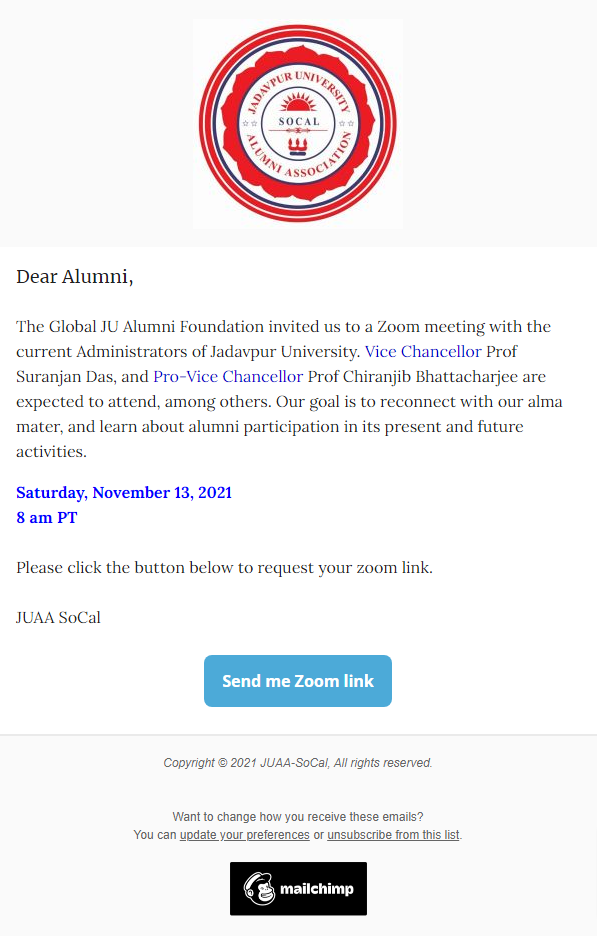Open the Pro-Vice Chancellor link
597x936 pixels.
pyautogui.click(x=228, y=377)
